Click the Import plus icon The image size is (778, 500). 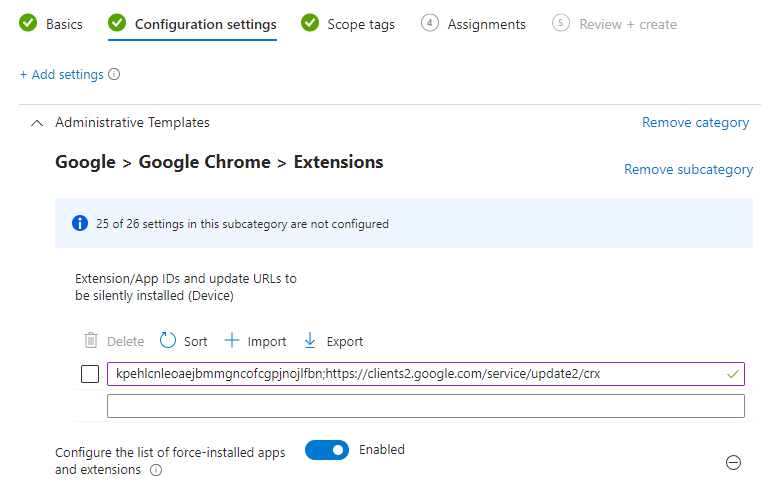tap(232, 341)
